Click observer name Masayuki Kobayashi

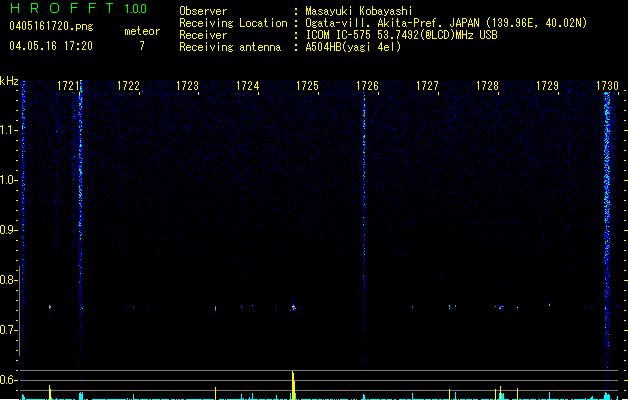(x=359, y=11)
